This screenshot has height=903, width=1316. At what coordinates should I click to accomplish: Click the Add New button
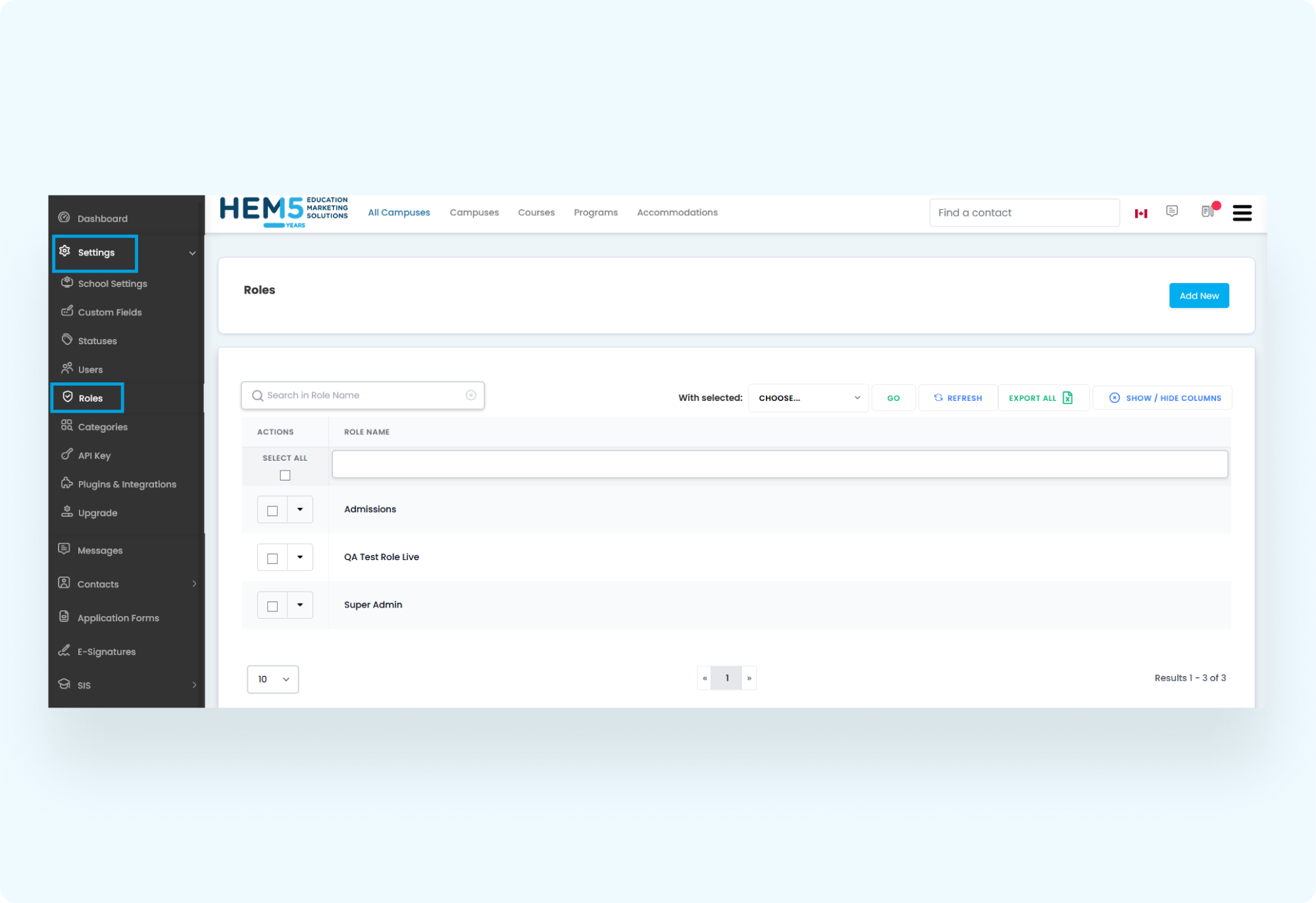point(1199,296)
